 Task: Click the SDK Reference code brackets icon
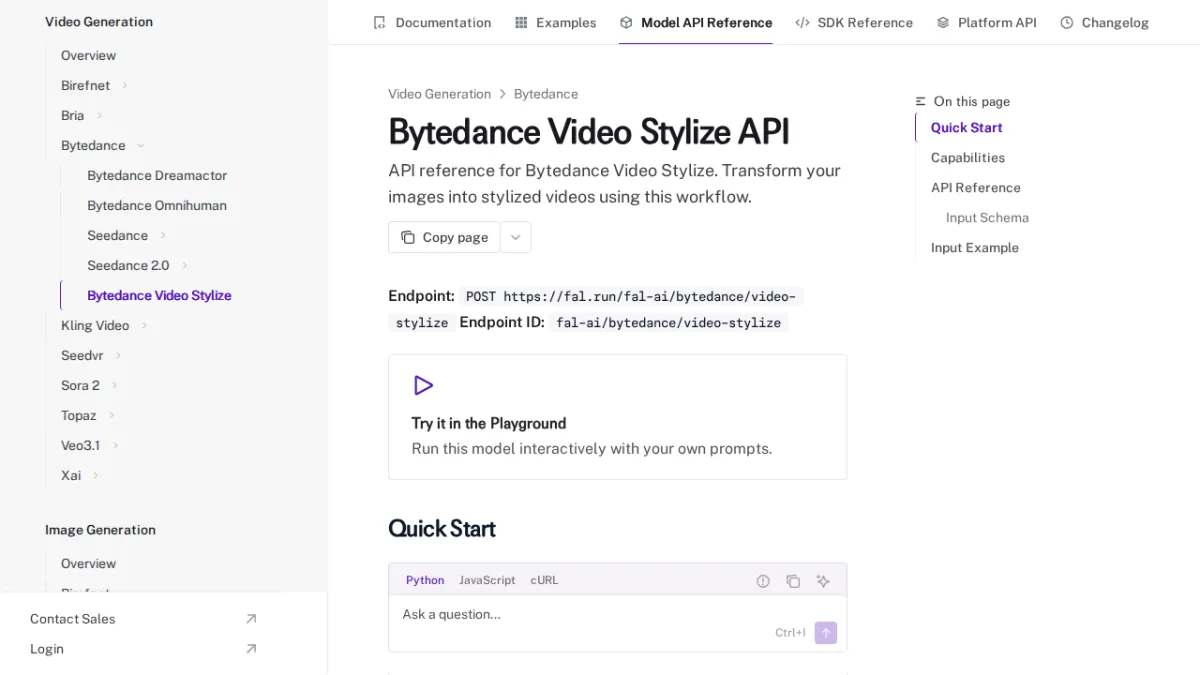click(x=802, y=22)
